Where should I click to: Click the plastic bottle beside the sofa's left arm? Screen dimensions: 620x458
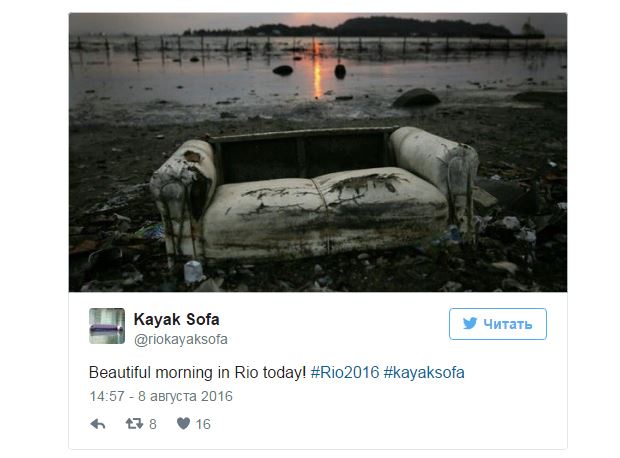click(x=193, y=271)
